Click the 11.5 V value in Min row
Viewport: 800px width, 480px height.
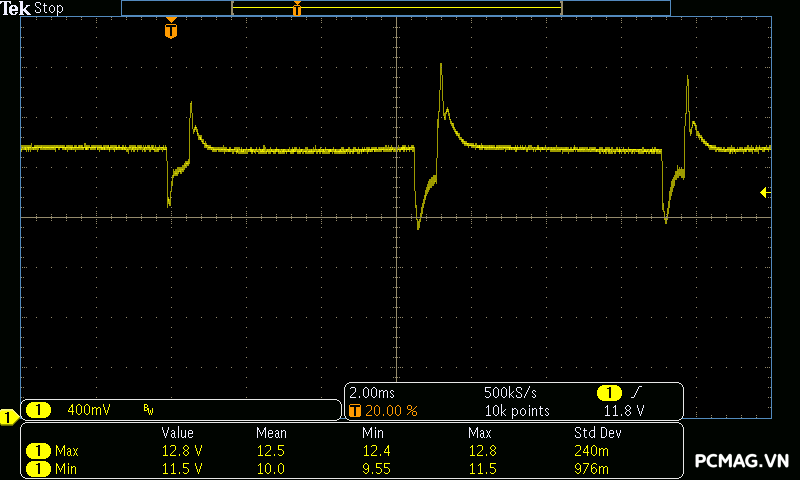click(x=182, y=468)
